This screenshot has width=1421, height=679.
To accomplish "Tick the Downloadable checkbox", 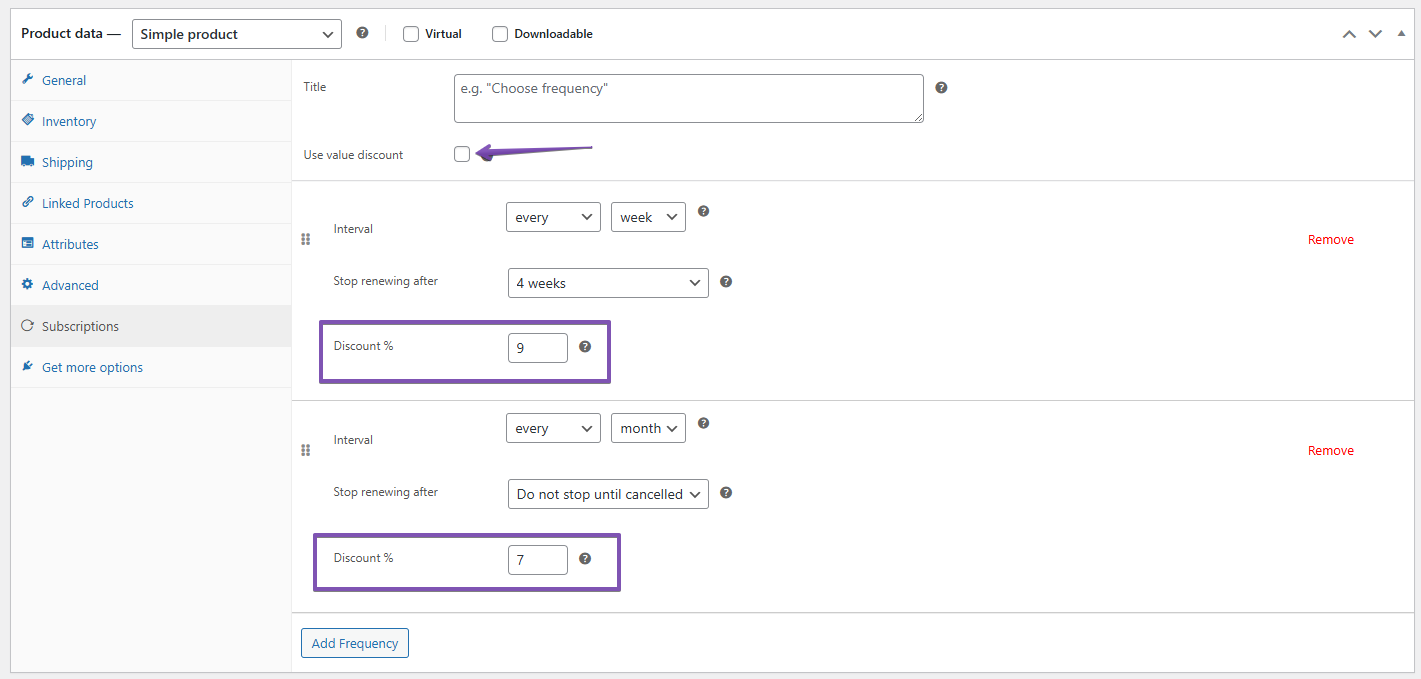I will [x=500, y=34].
